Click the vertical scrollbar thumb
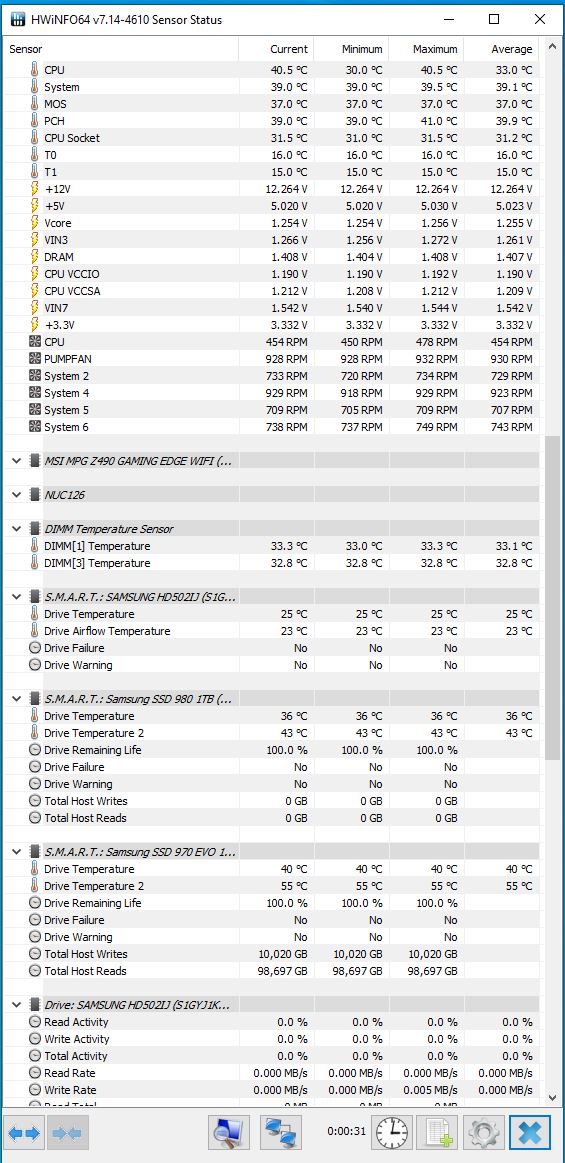The width and height of the screenshot is (565, 1163). pos(552,597)
